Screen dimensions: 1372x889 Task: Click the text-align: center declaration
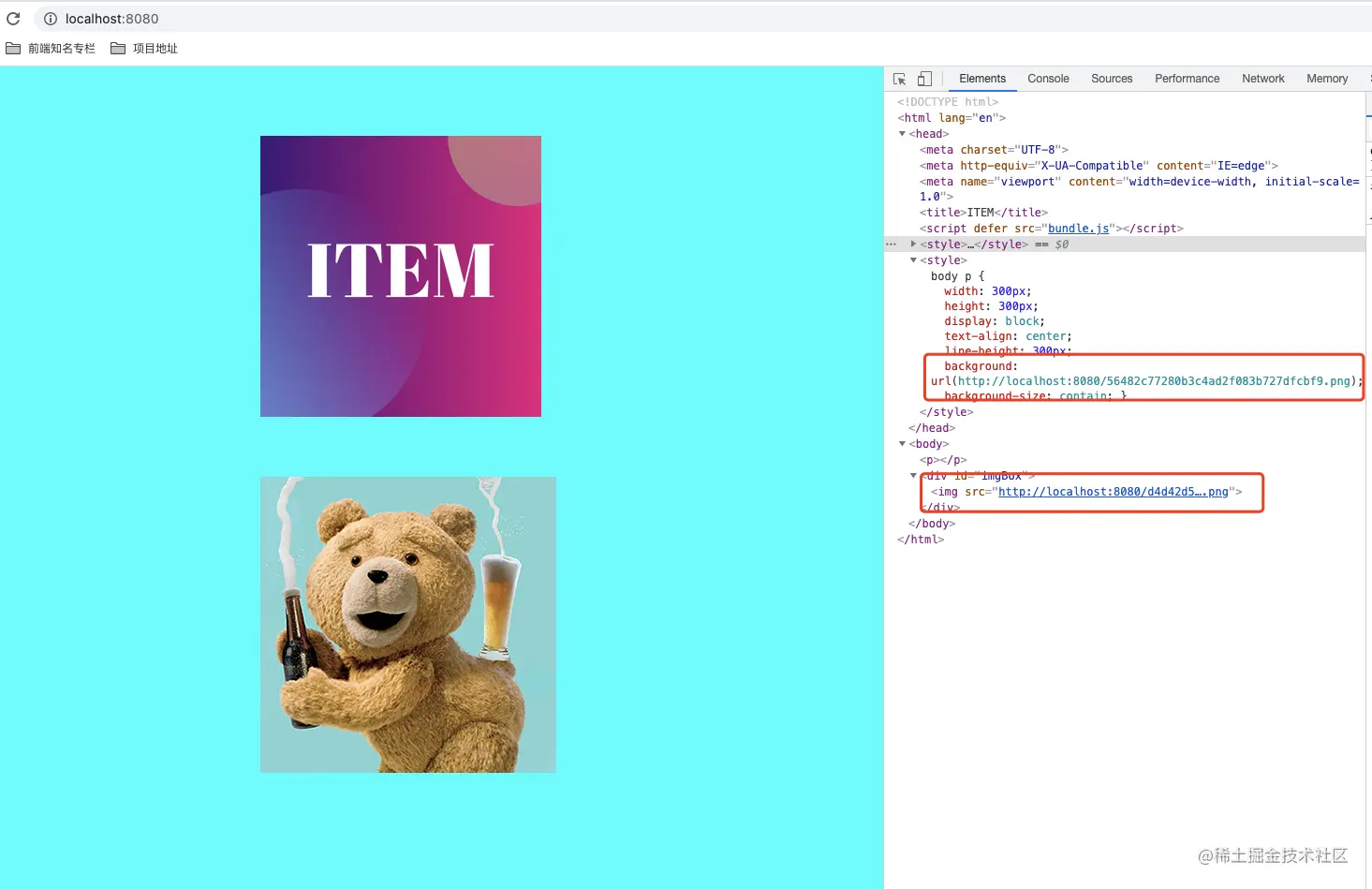pyautogui.click(x=1008, y=336)
